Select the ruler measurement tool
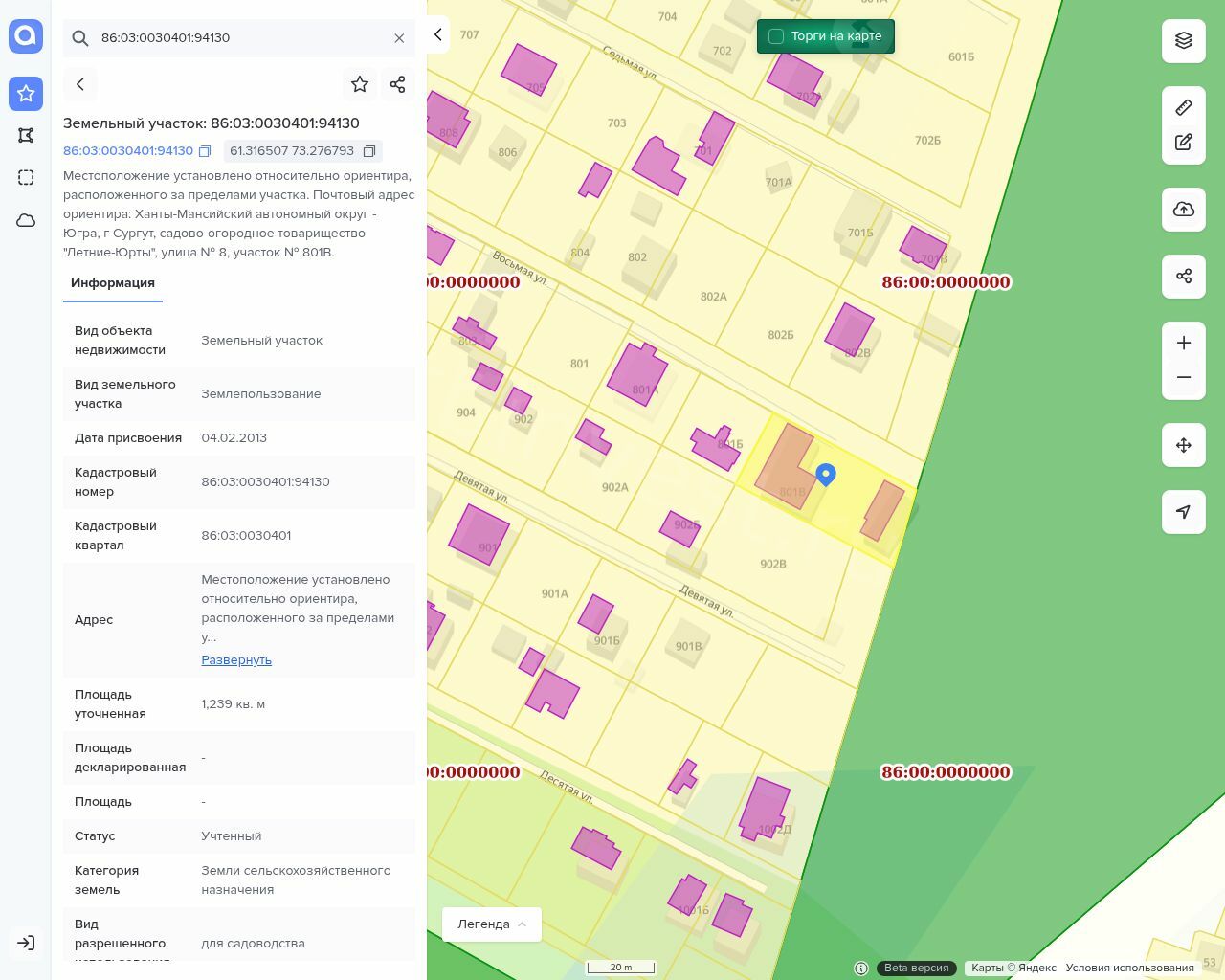The height and width of the screenshot is (980, 1225). click(x=1184, y=107)
